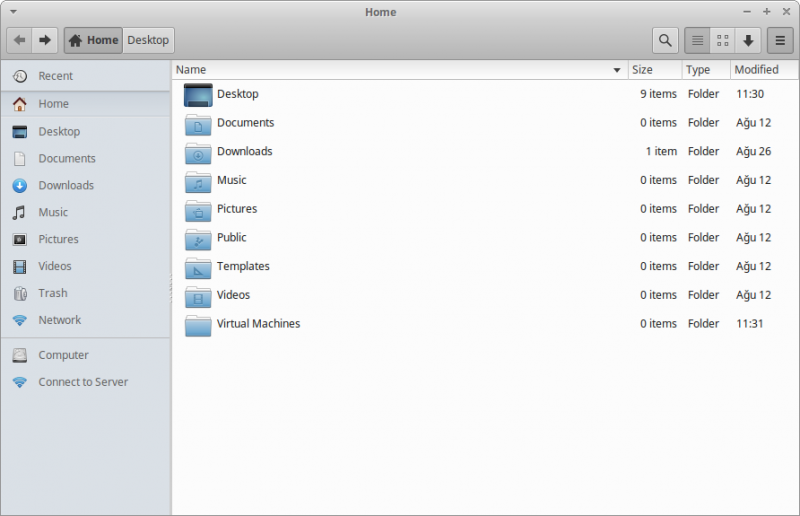Click the '11:30' modified time
The image size is (800, 516).
click(749, 94)
